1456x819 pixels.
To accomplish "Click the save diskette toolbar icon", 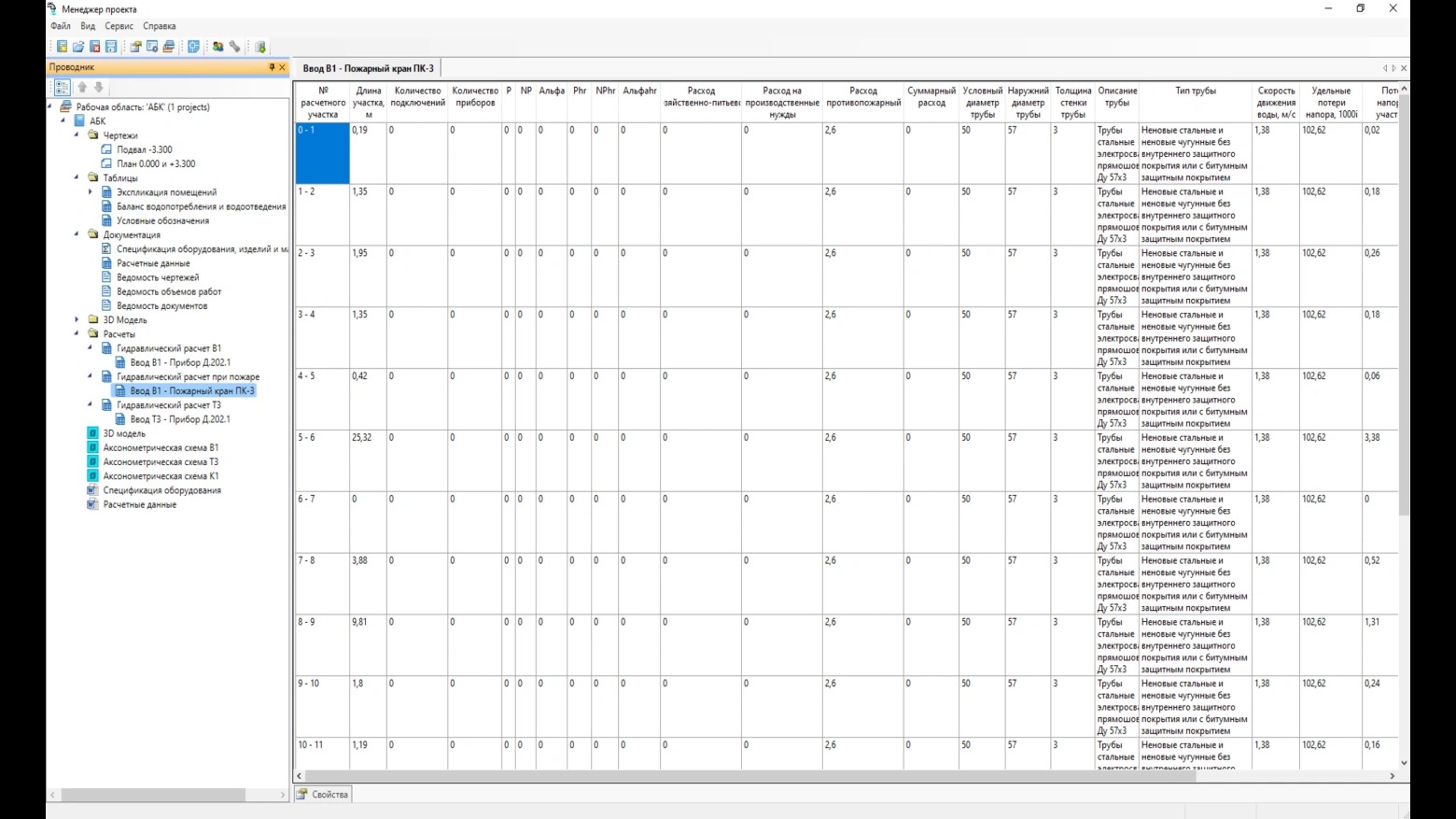I will coord(111,47).
